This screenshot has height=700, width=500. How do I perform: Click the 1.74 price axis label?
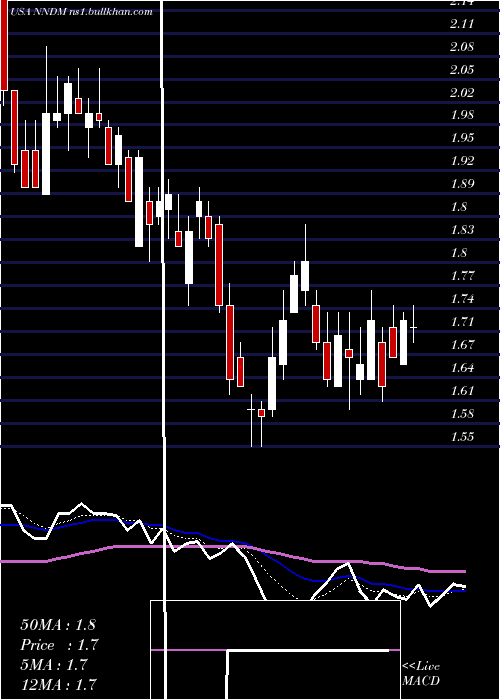coord(462,299)
